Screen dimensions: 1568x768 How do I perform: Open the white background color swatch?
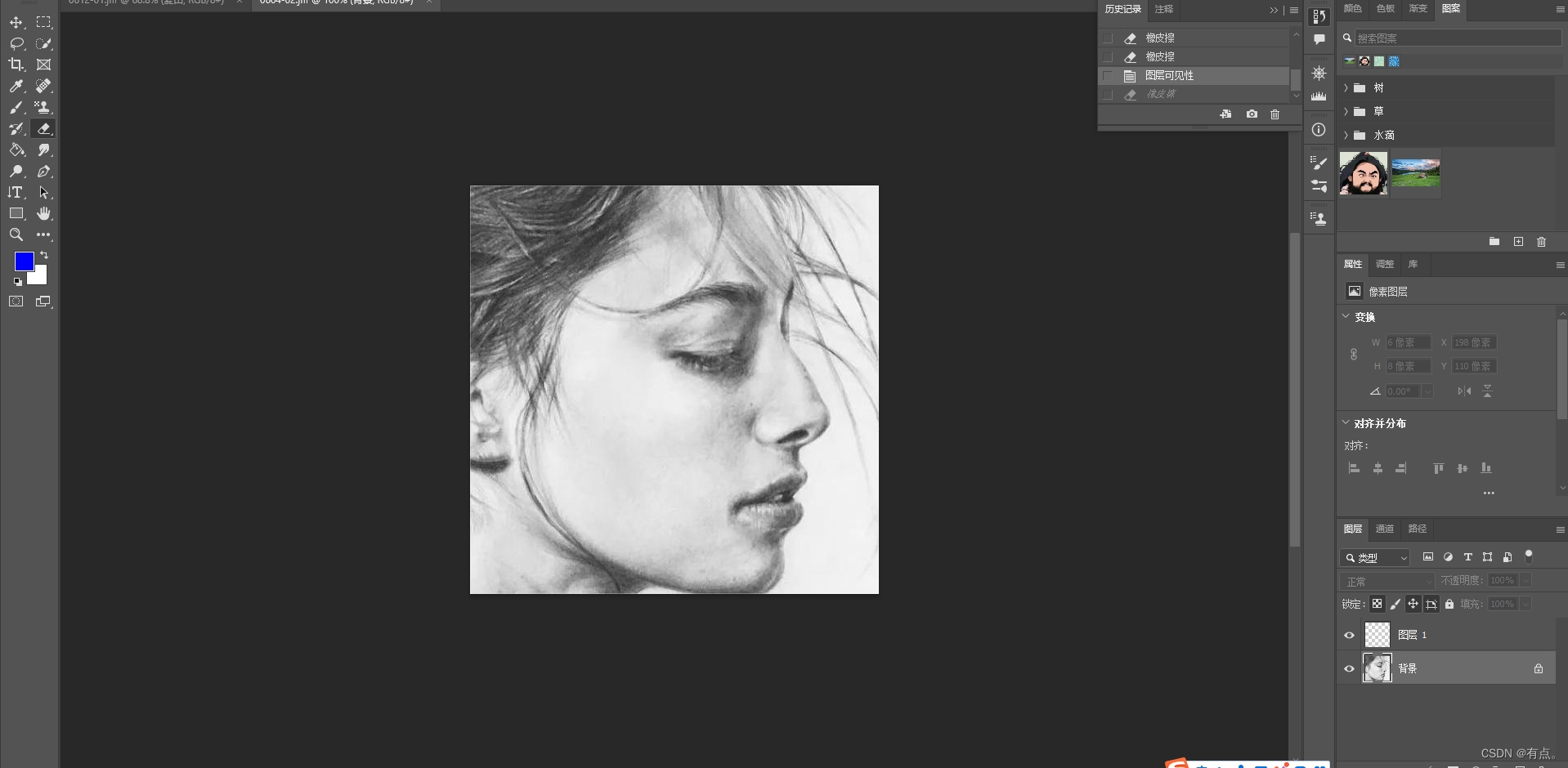coord(39,277)
